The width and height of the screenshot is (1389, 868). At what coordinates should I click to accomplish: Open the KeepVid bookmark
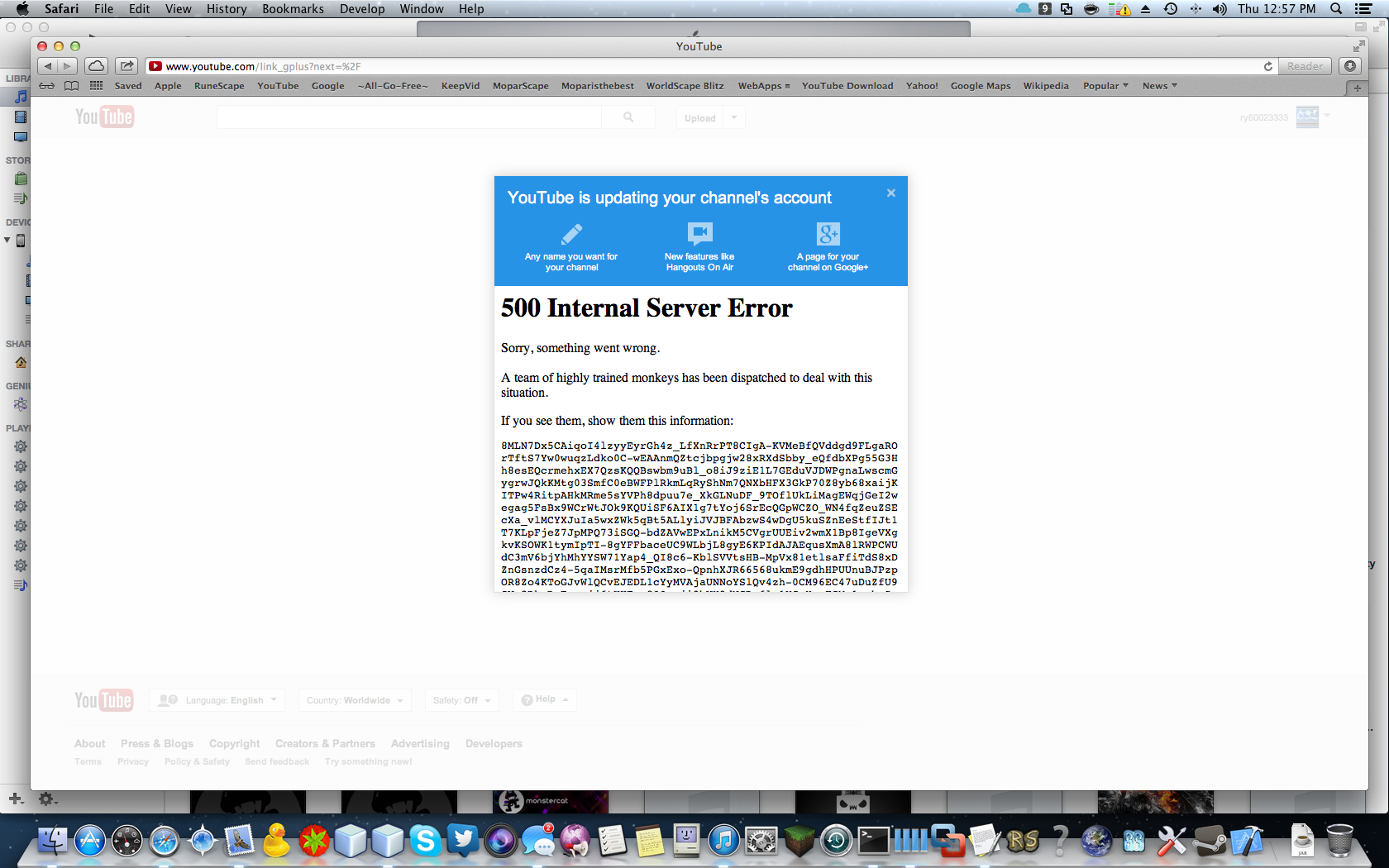[x=461, y=86]
